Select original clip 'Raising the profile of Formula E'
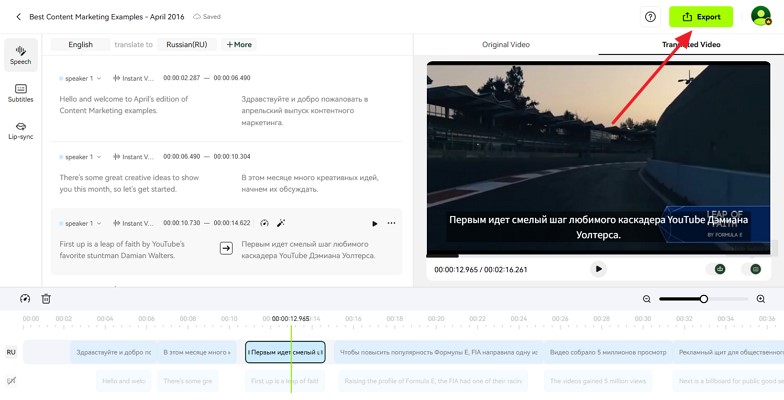Screen dimensions: 784x400 tap(433, 381)
